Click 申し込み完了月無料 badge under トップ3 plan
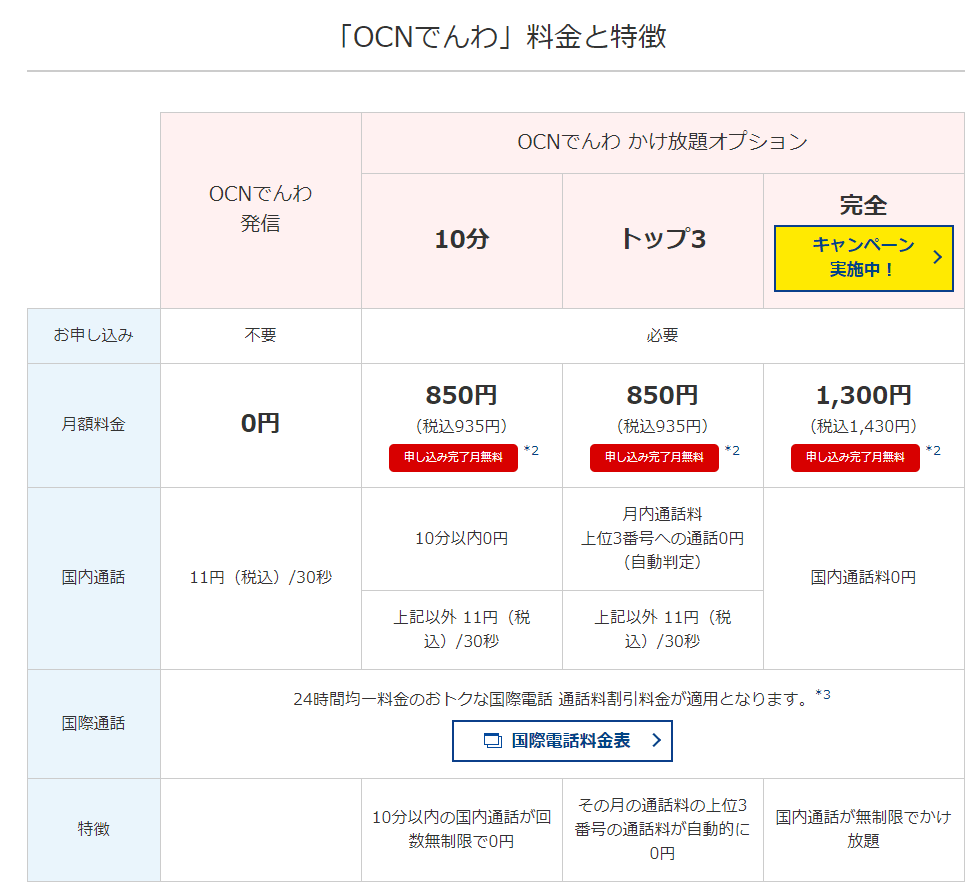Viewport: 974px width, 896px height. 654,457
